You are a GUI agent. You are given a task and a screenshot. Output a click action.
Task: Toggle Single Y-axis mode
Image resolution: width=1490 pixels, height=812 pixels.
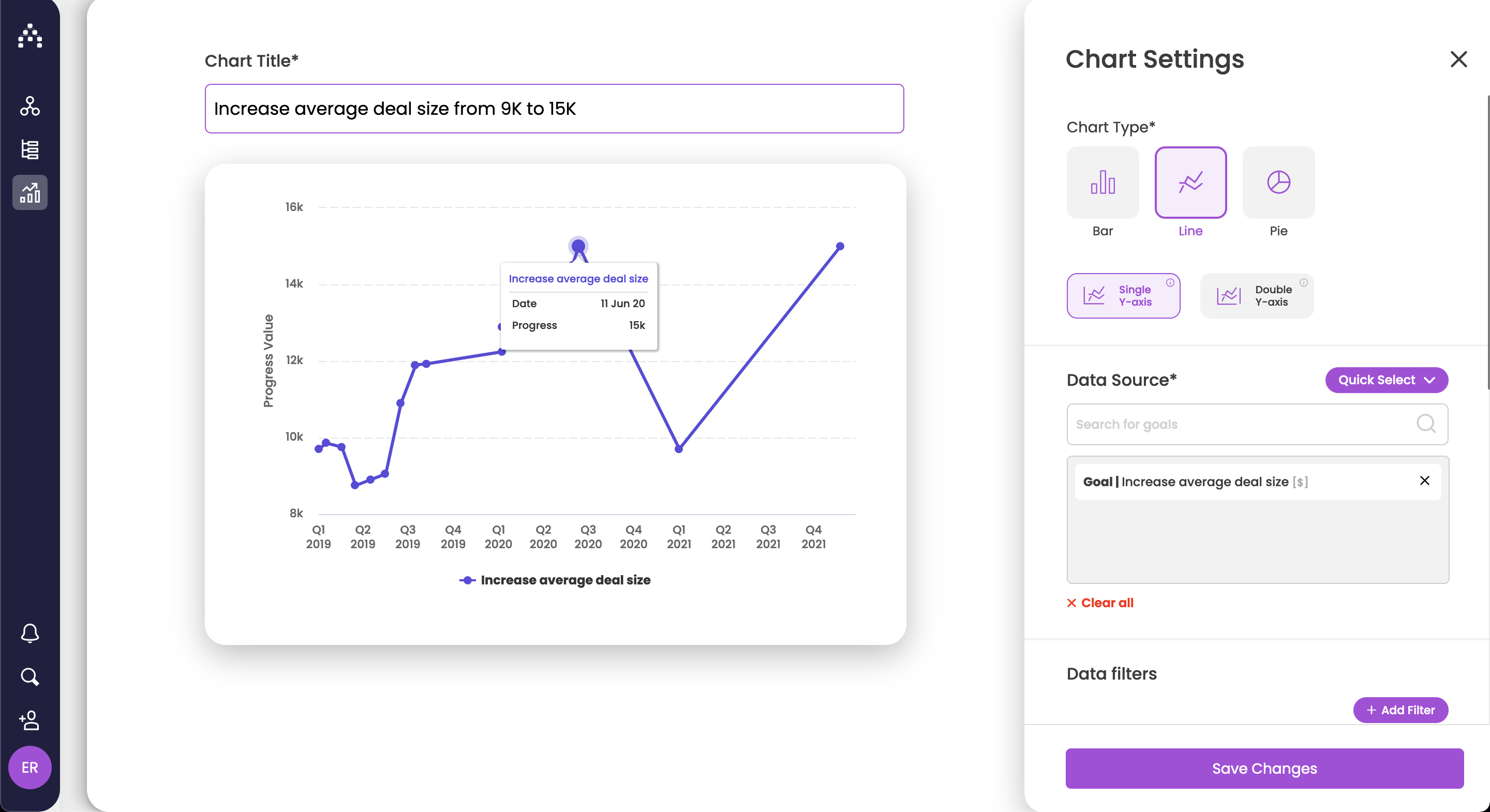click(1123, 295)
